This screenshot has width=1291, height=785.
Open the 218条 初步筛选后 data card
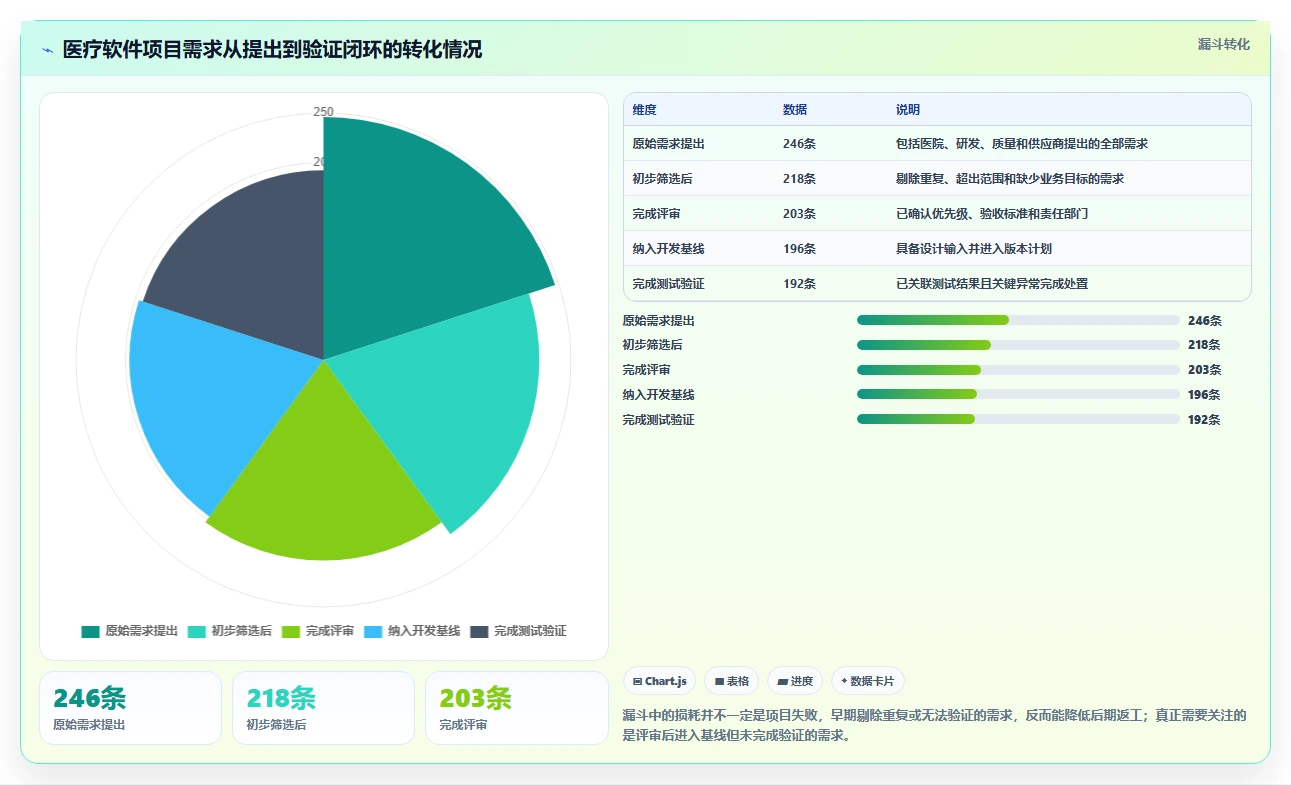(x=323, y=708)
